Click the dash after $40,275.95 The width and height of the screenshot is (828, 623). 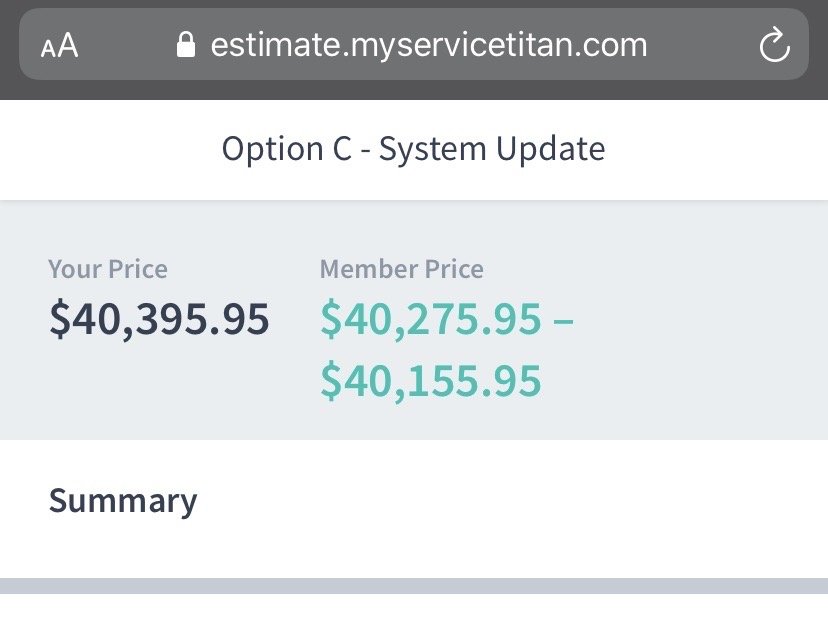[563, 320]
